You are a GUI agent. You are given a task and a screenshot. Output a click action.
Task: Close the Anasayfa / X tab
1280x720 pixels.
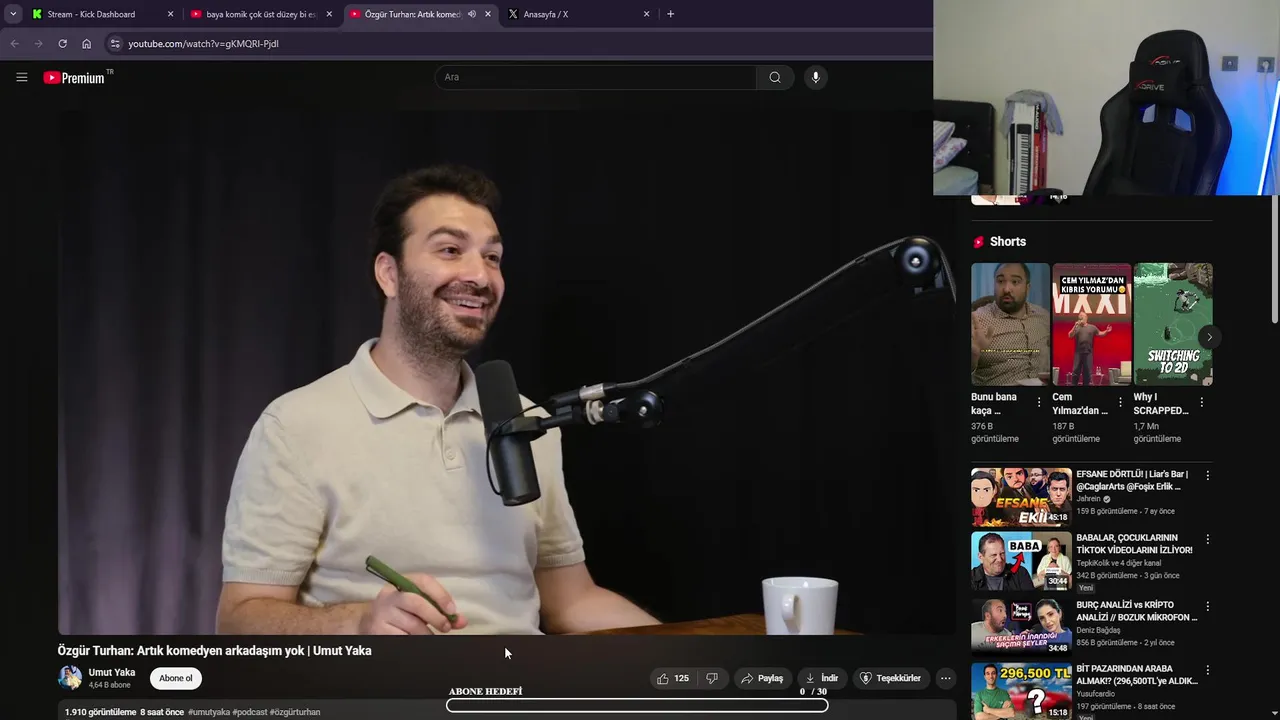(646, 14)
